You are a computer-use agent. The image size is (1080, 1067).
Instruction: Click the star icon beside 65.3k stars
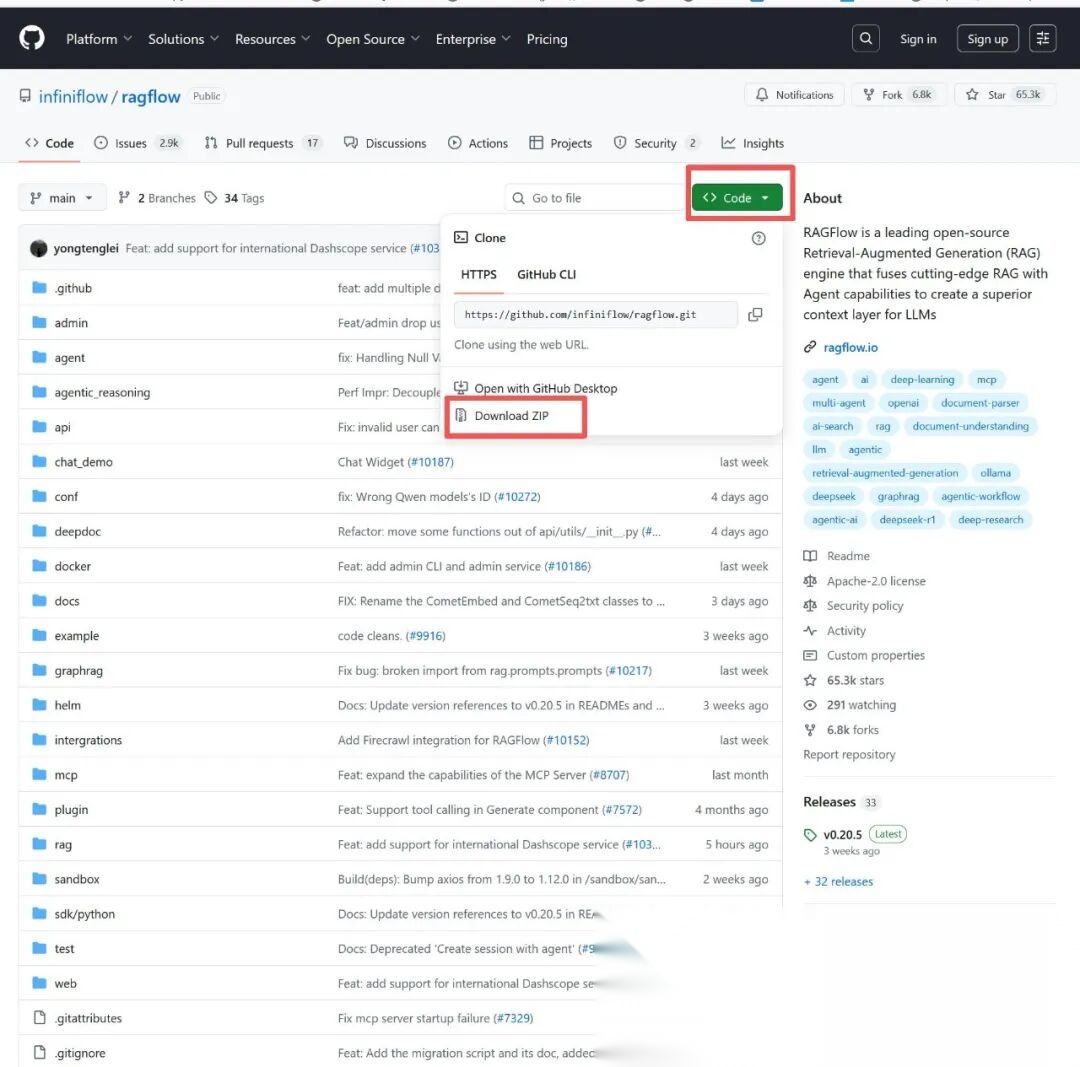click(810, 680)
